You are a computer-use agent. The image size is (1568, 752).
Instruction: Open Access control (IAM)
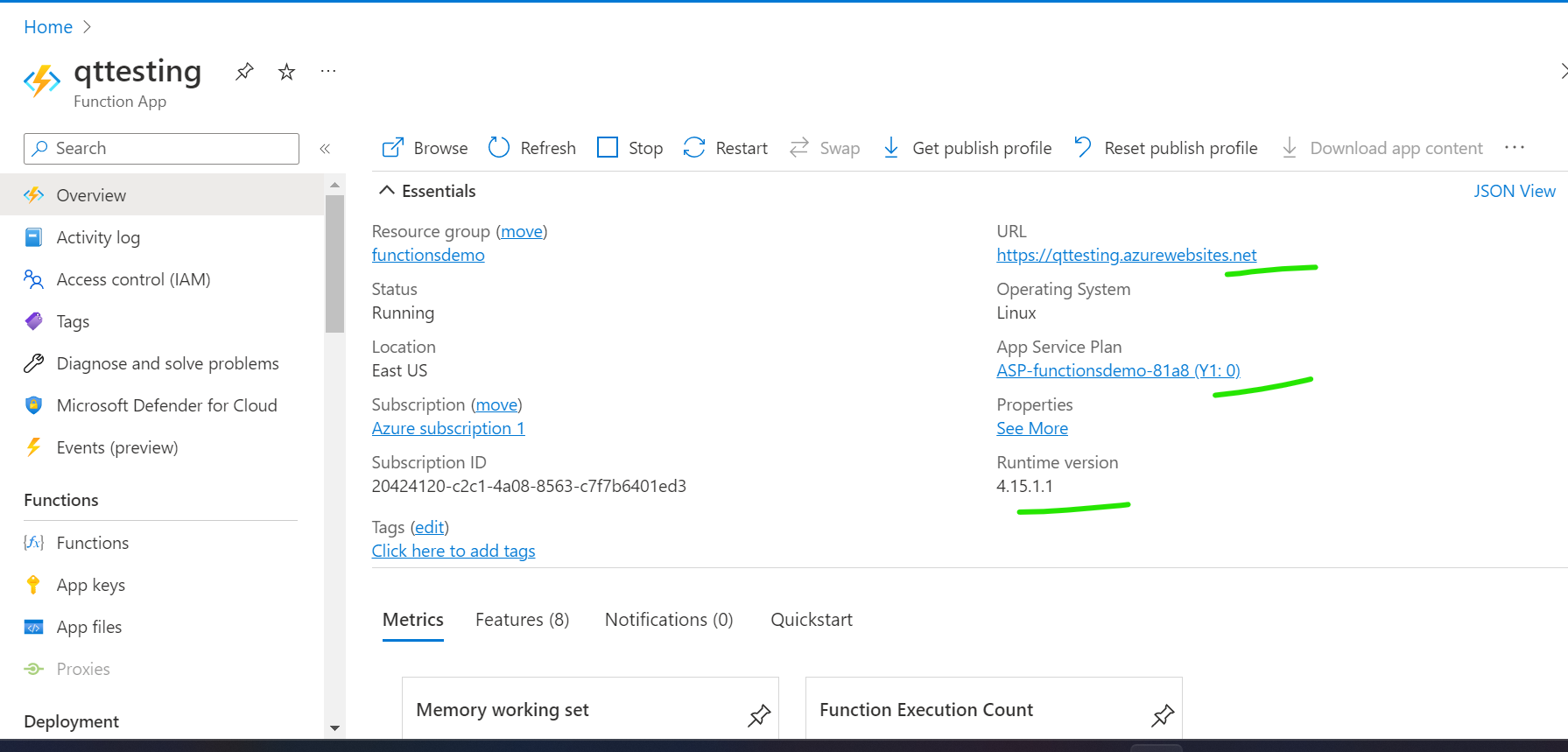coord(162,279)
